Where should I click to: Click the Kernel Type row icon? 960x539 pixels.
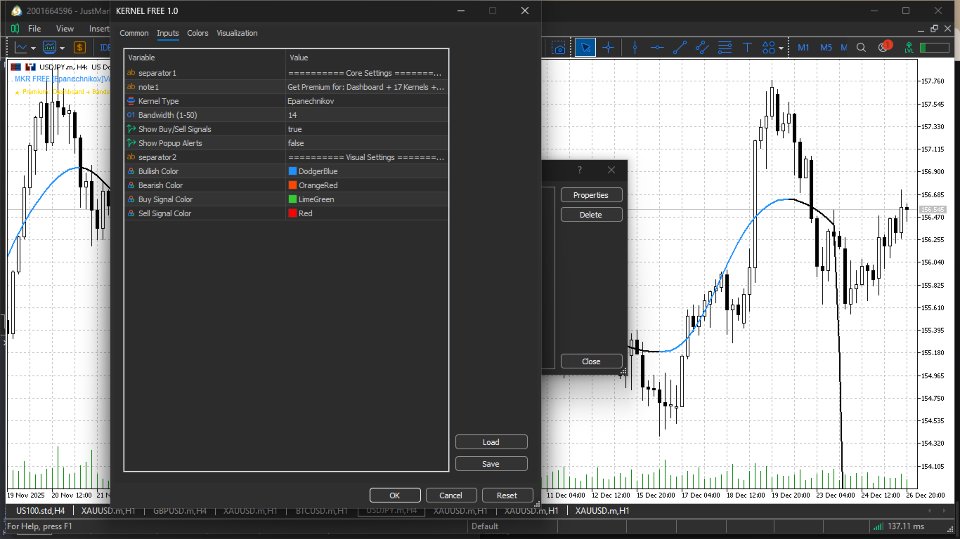click(x=131, y=101)
